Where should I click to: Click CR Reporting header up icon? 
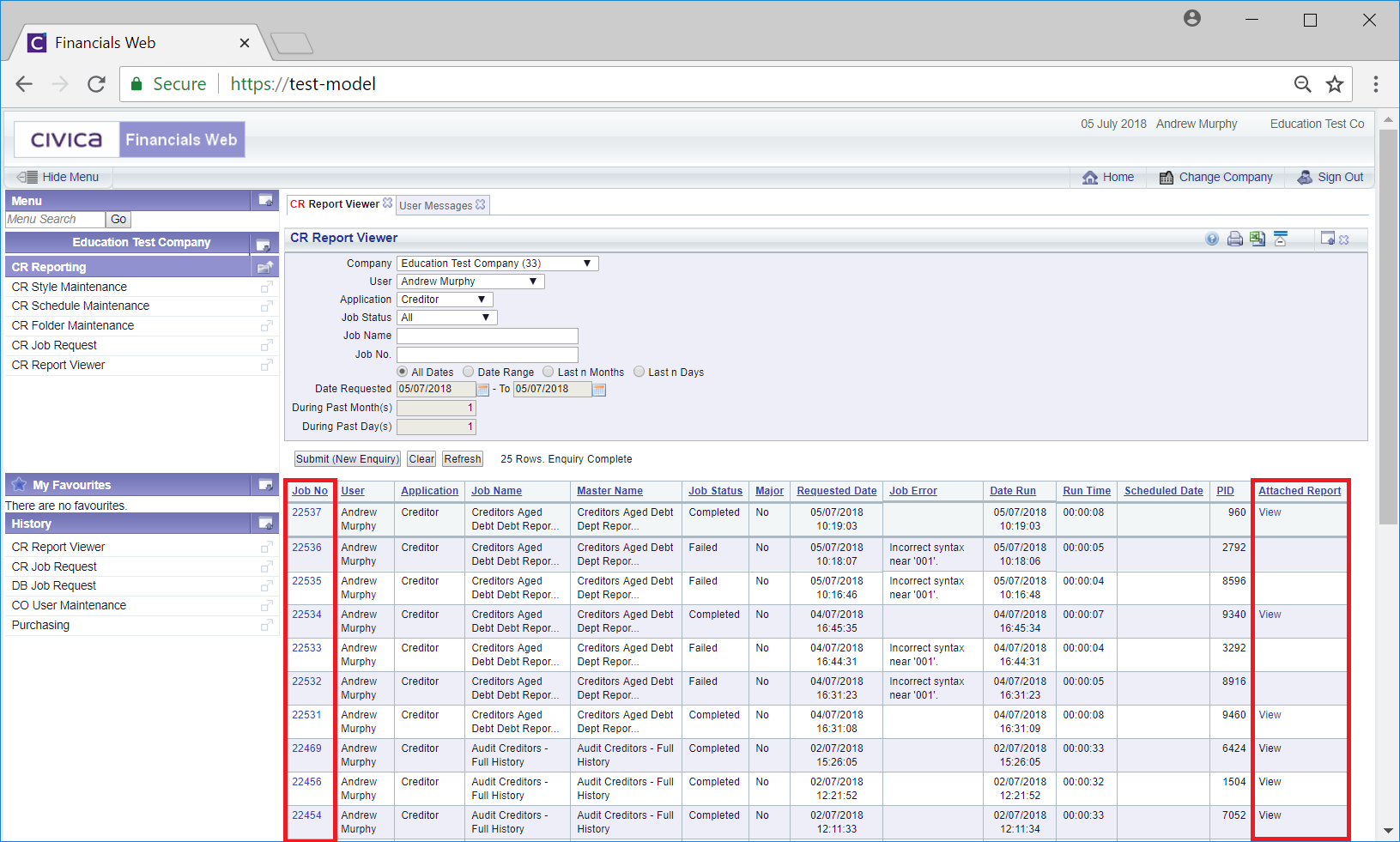tap(265, 267)
